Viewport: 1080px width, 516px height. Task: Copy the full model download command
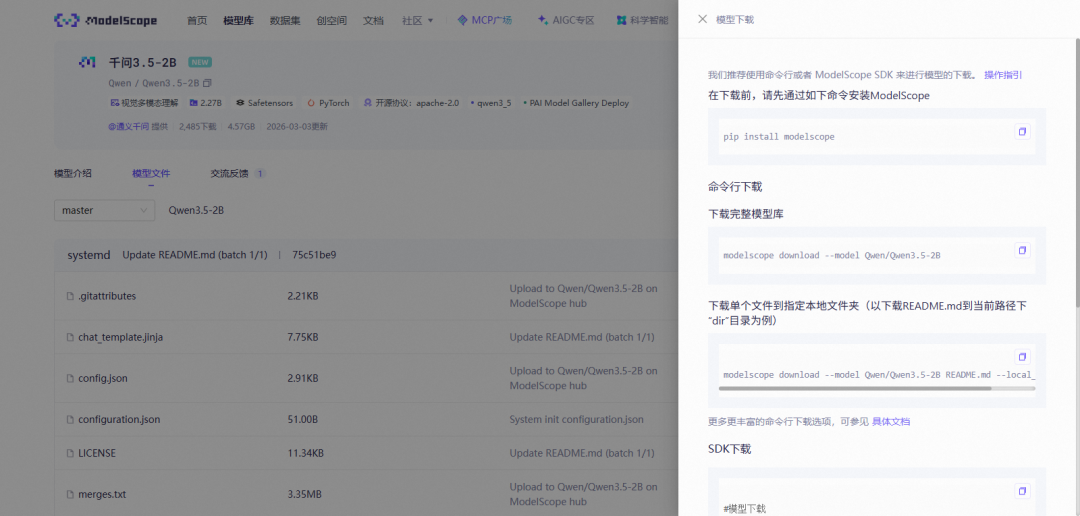1022,250
